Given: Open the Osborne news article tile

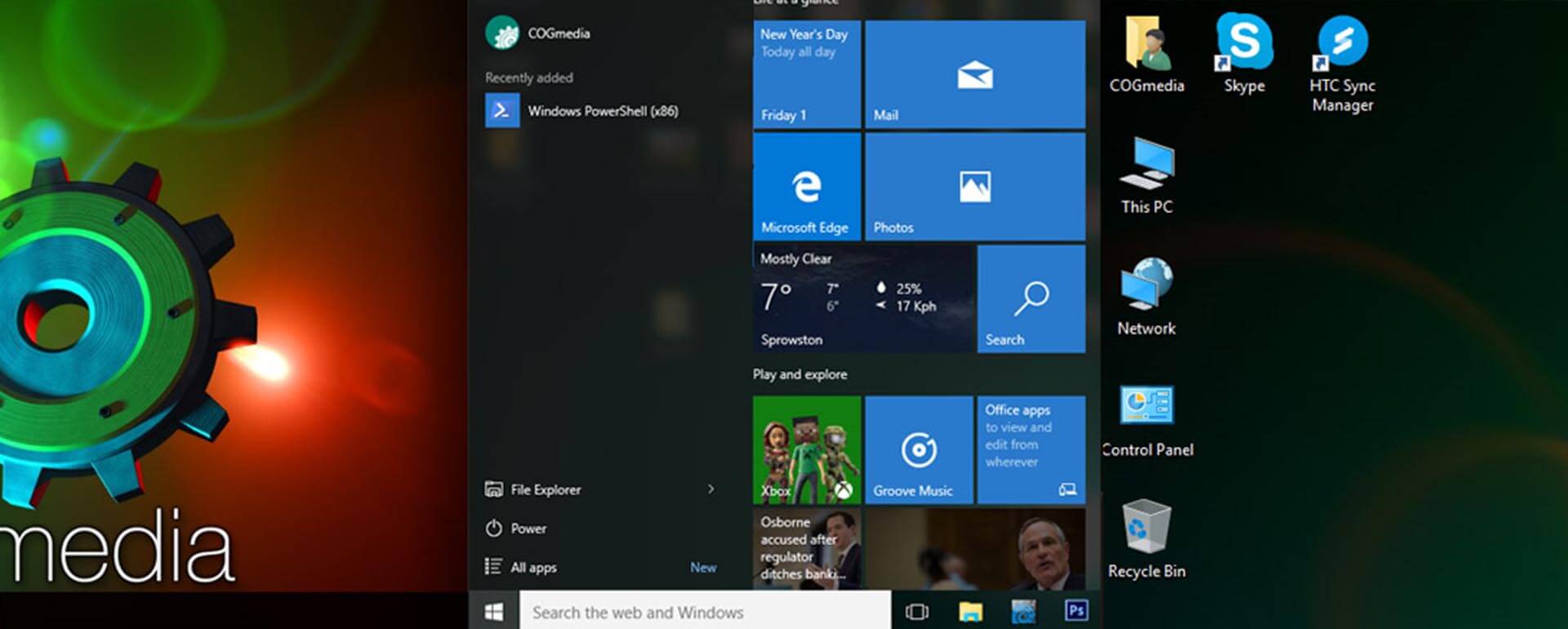Looking at the screenshot, I should (806, 547).
